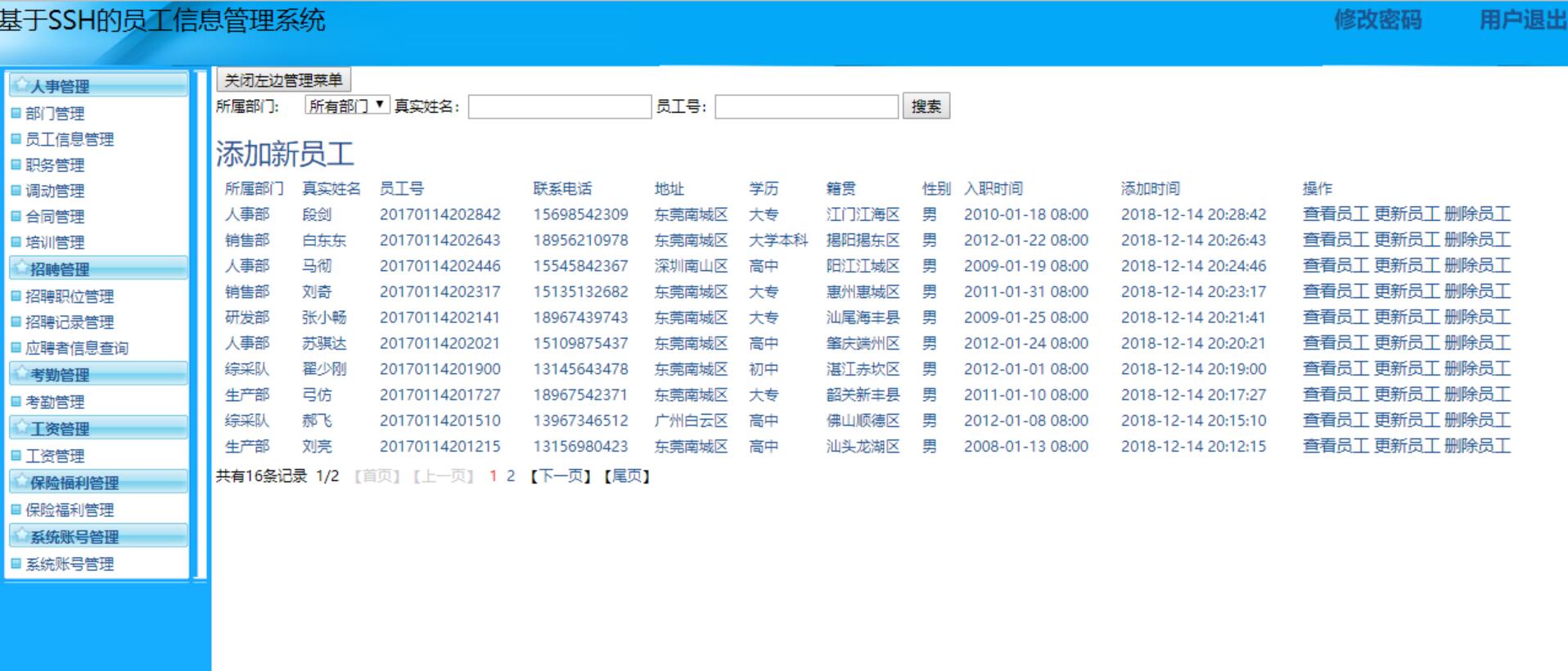Screen dimensions: 1568x671
Task: Collapse the 工资管理 menu section header
Action: (x=98, y=428)
